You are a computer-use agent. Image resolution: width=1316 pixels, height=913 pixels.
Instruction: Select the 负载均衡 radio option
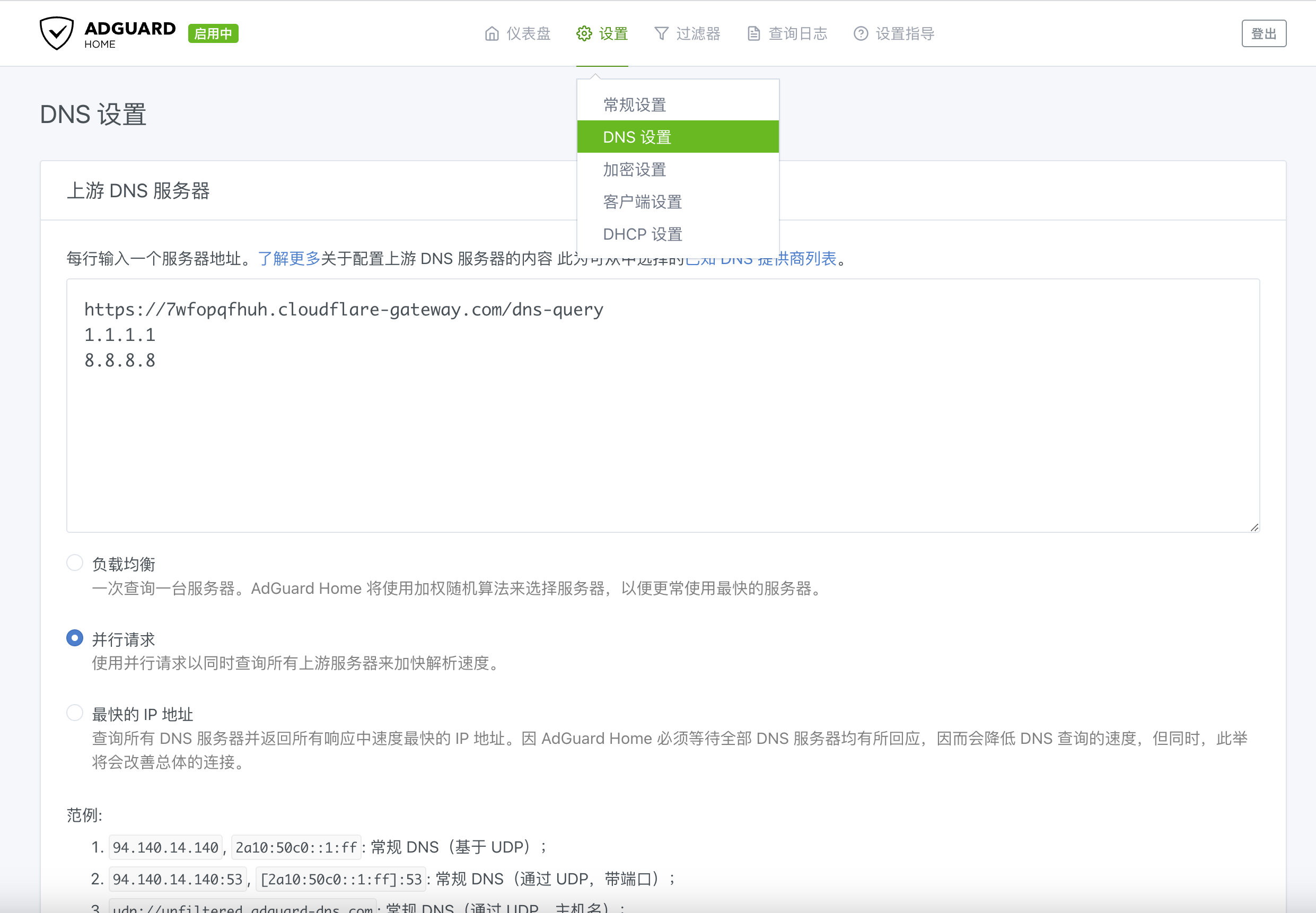[75, 563]
